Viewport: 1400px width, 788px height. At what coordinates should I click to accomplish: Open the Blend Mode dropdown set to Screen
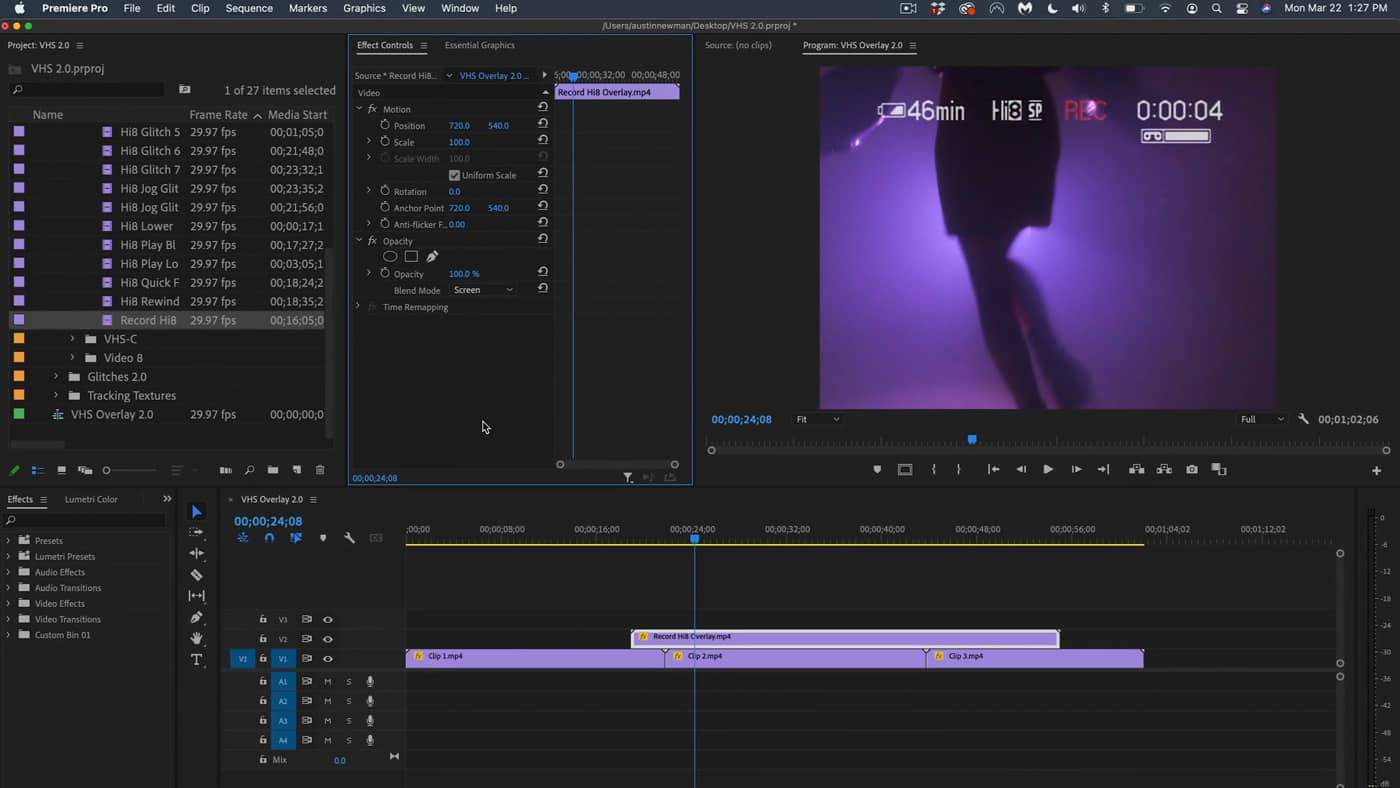click(484, 289)
